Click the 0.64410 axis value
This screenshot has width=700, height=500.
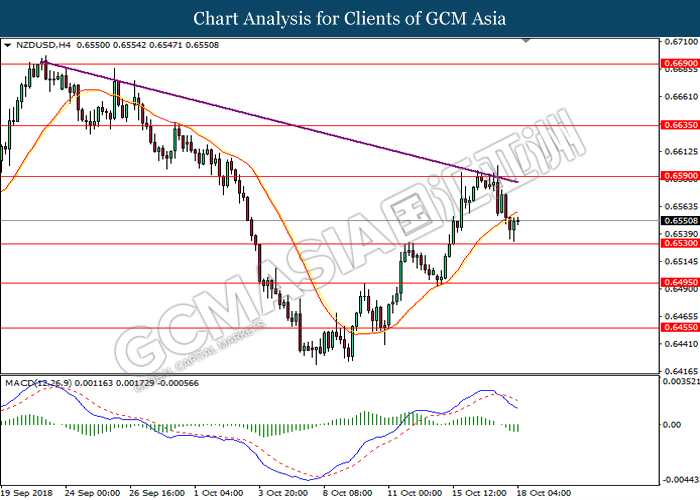(x=681, y=344)
